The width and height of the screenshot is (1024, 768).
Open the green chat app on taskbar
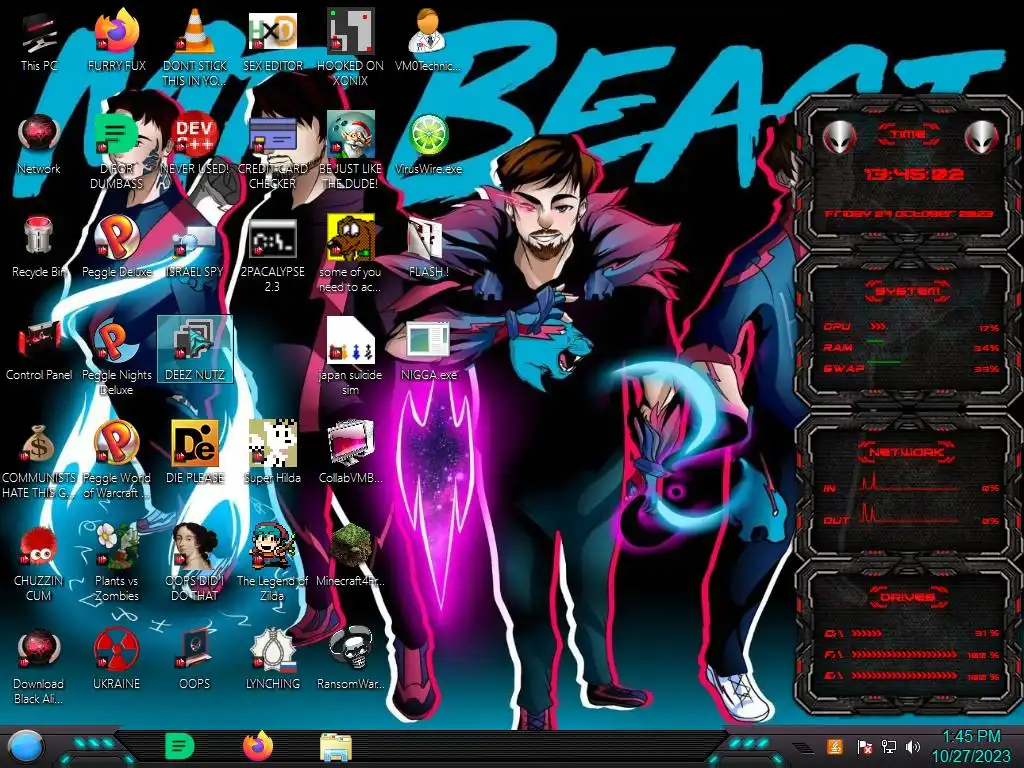pos(179,746)
